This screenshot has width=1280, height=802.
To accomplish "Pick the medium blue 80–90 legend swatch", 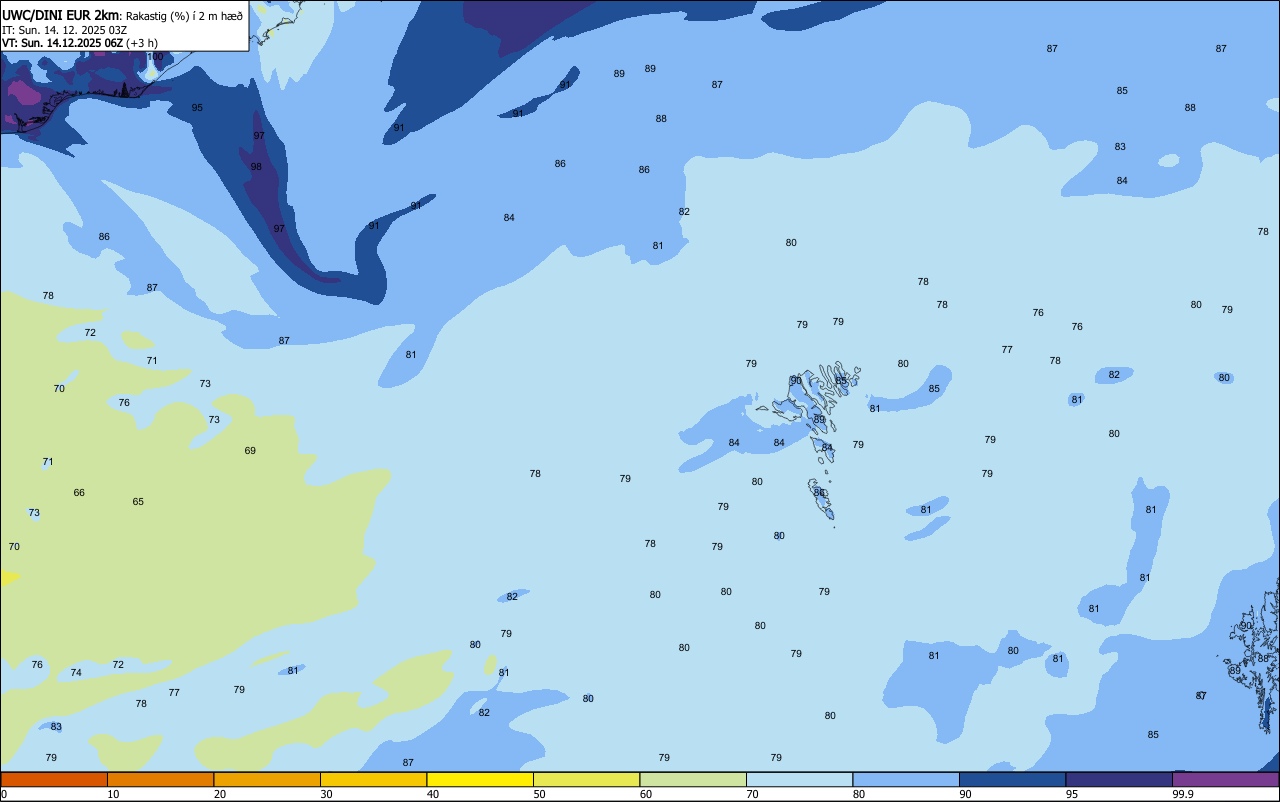I will pyautogui.click(x=906, y=779).
